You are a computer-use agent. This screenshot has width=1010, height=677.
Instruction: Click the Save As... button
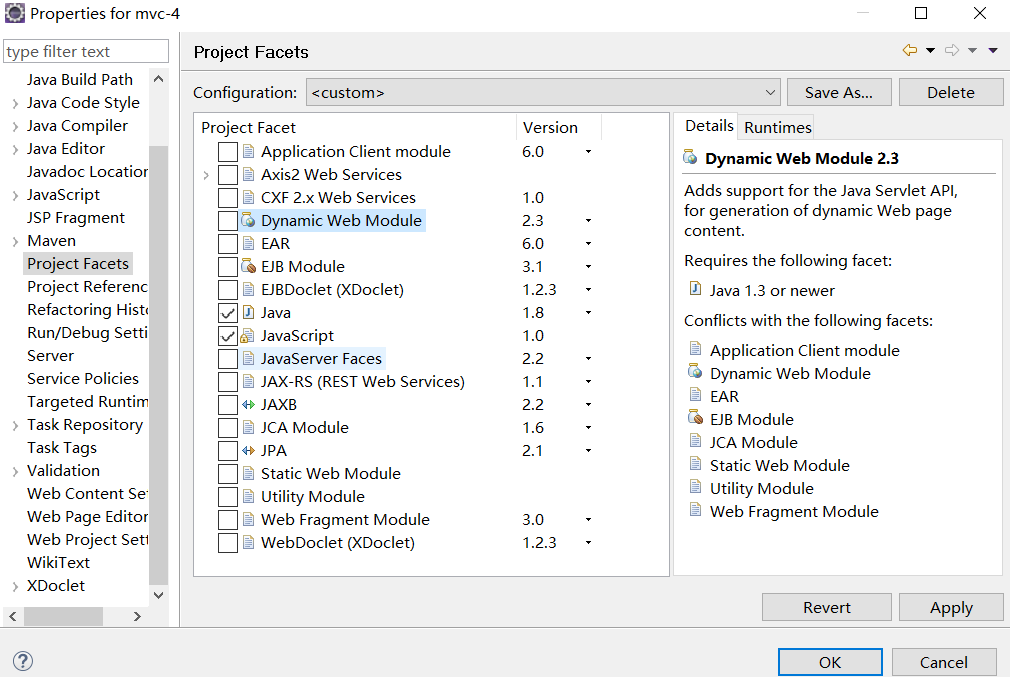point(838,93)
